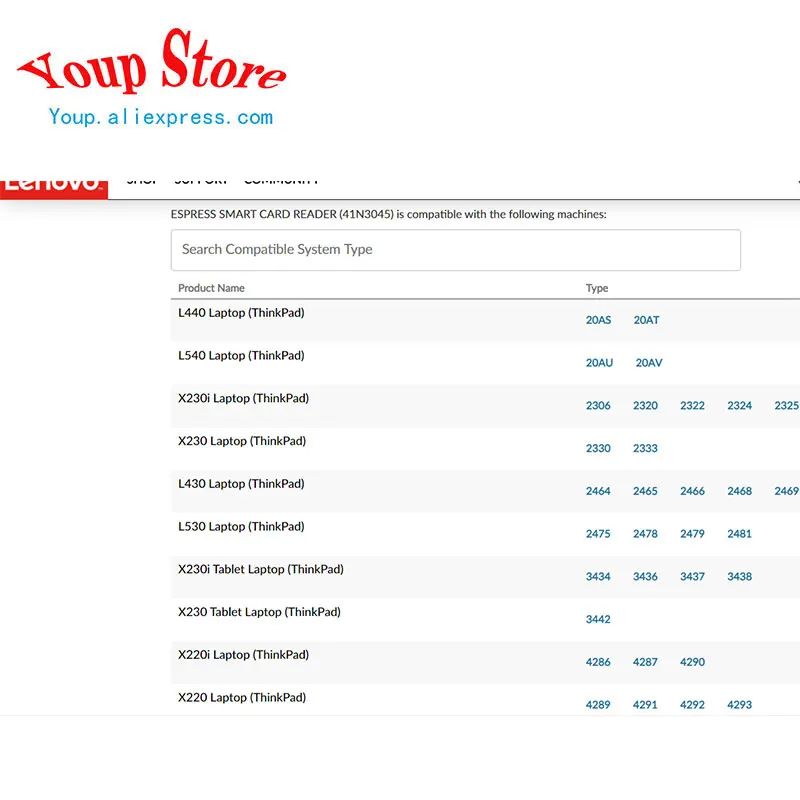Open type 2479 for L530
Viewport: 800px width, 800px height.
pyautogui.click(x=692, y=534)
